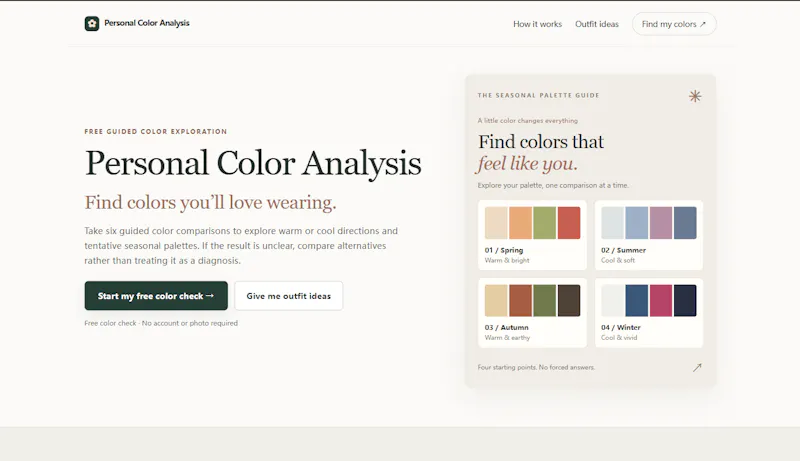Screen dimensions: 800x461
Task: Pick the off-white Winter swatch
Action: [x=612, y=300]
